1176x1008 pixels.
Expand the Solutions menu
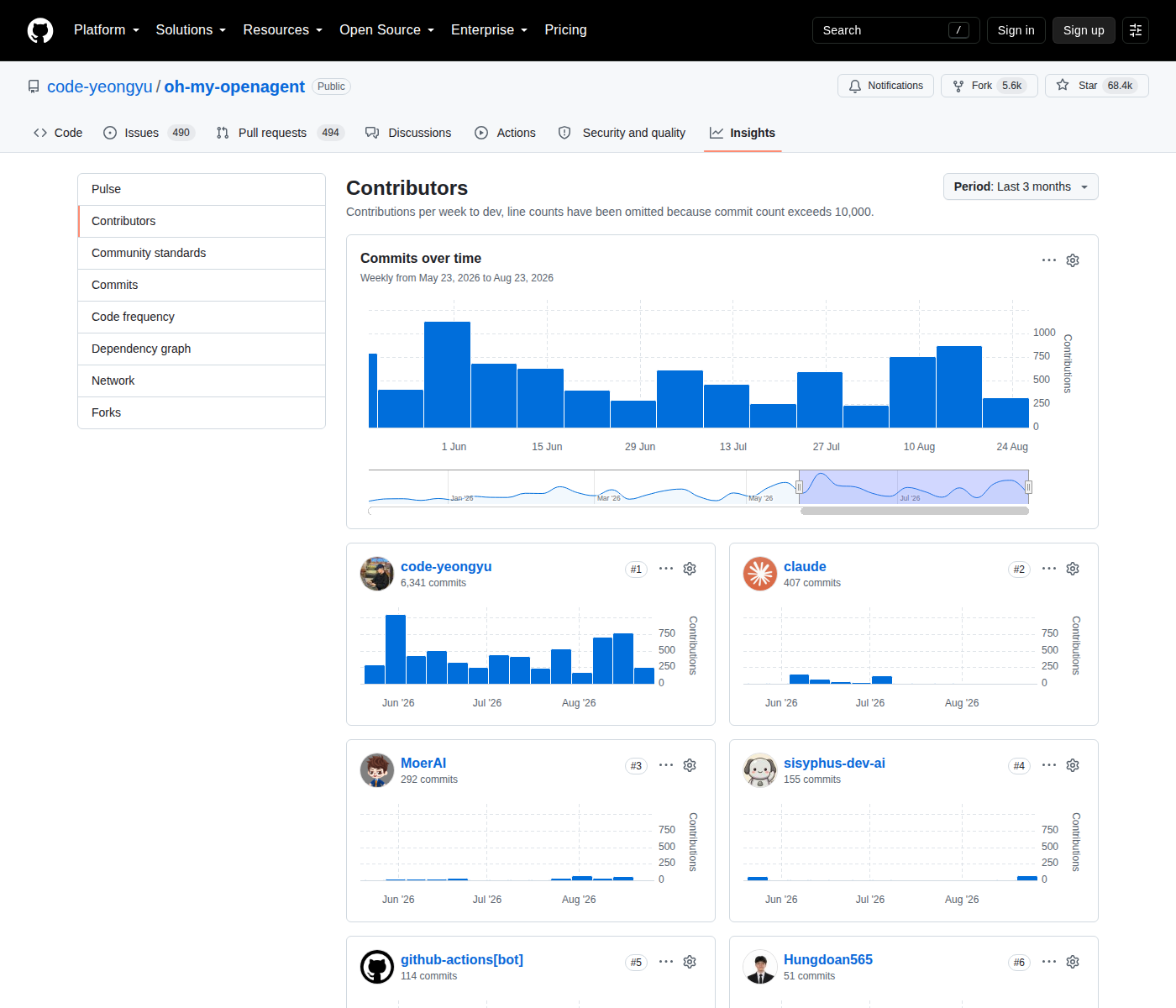pos(191,30)
